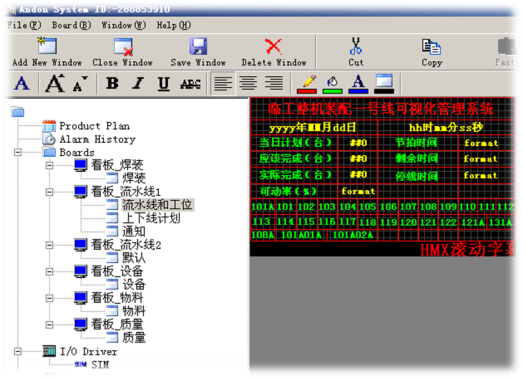Image resolution: width=523 pixels, height=379 pixels.
Task: Click the strikethrough ABC icon
Action: coord(190,84)
